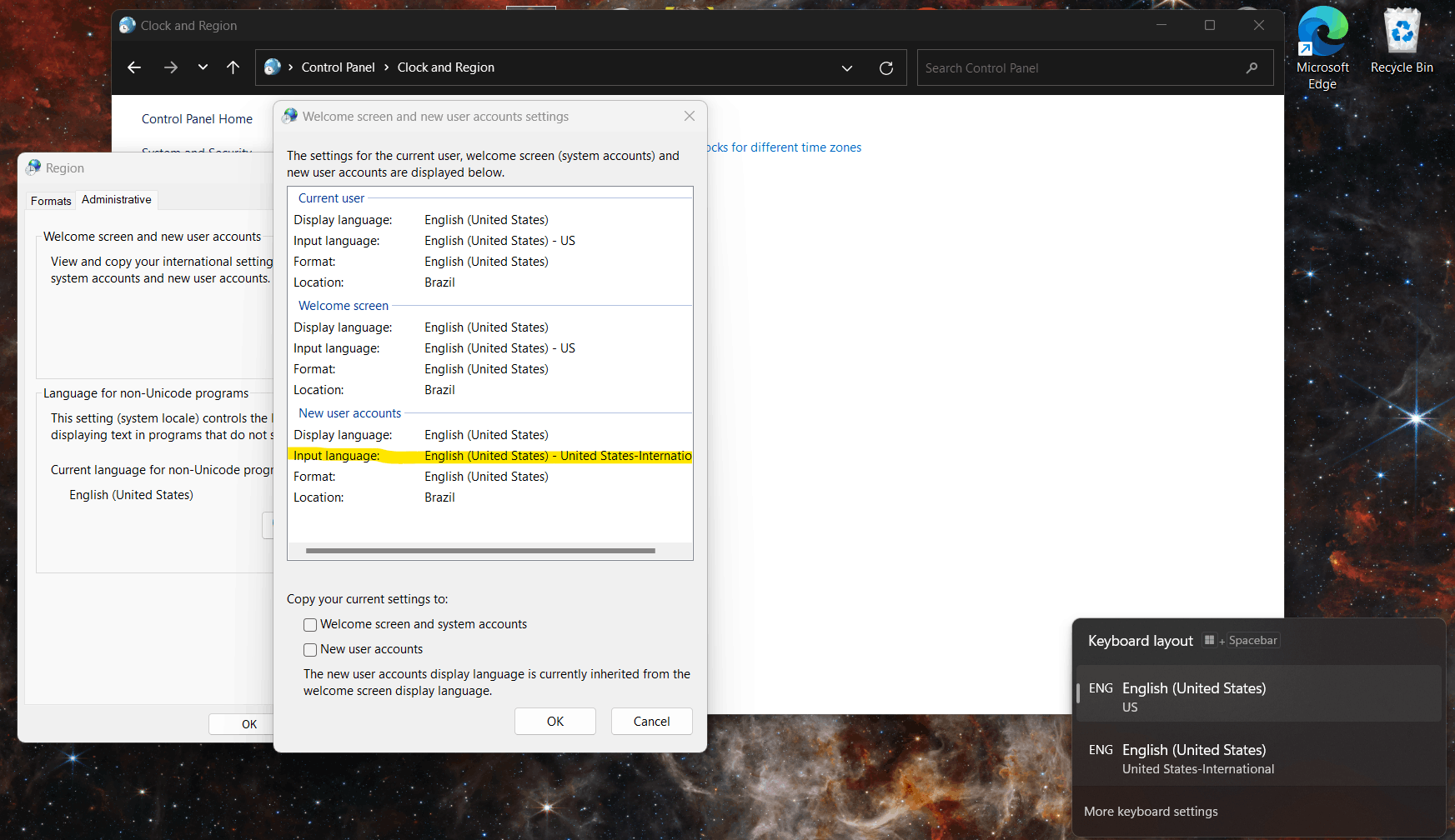
Task: Click Current user section heading
Action: tap(331, 198)
